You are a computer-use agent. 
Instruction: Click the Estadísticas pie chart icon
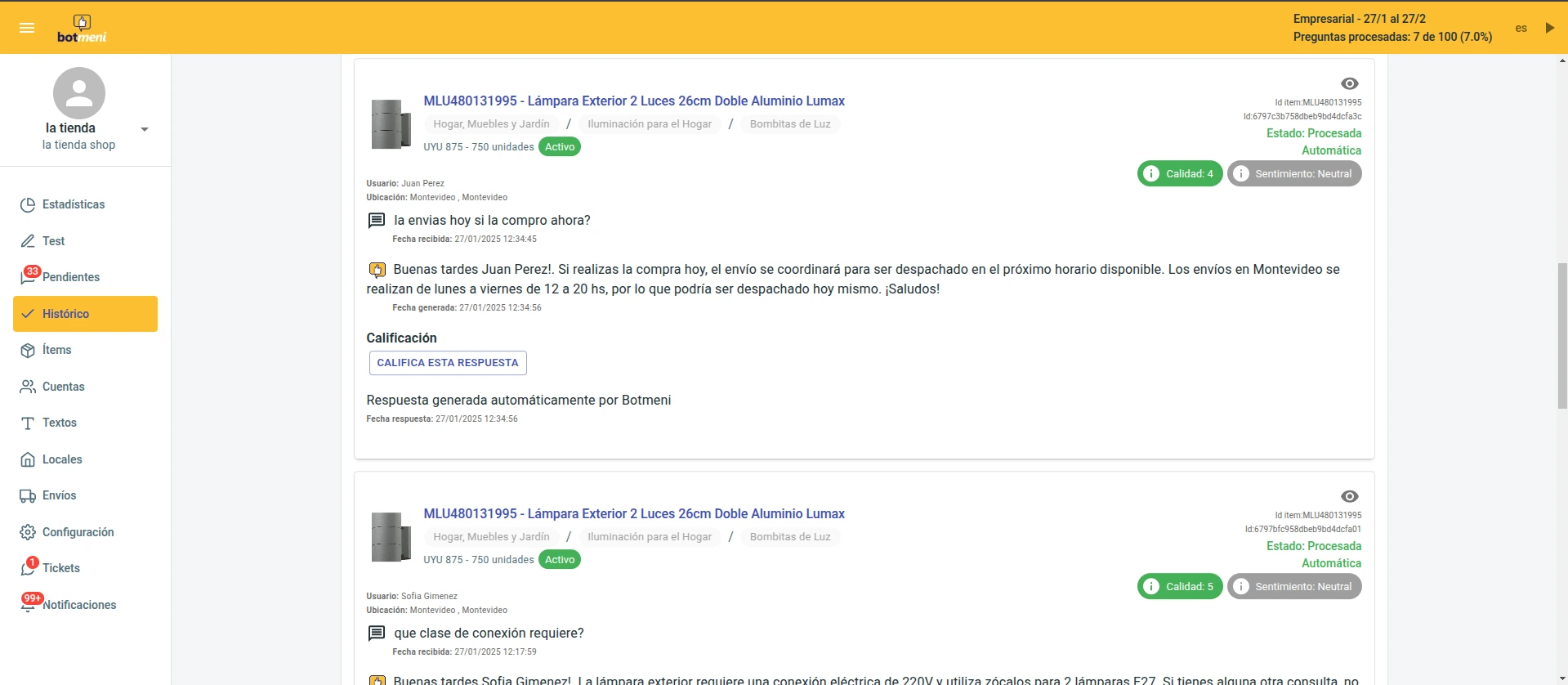[x=28, y=204]
